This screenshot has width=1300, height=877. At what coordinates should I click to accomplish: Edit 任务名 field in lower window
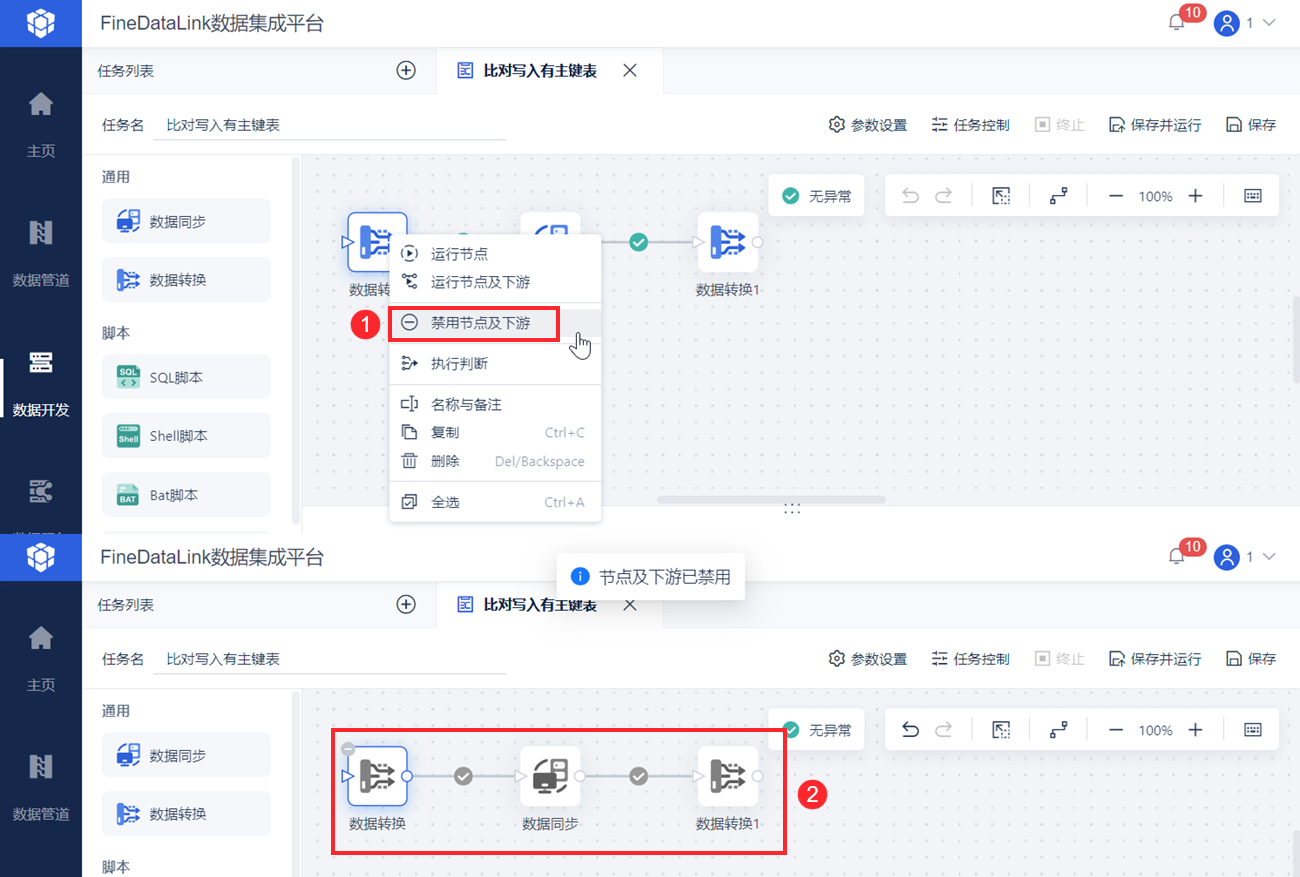coord(329,659)
